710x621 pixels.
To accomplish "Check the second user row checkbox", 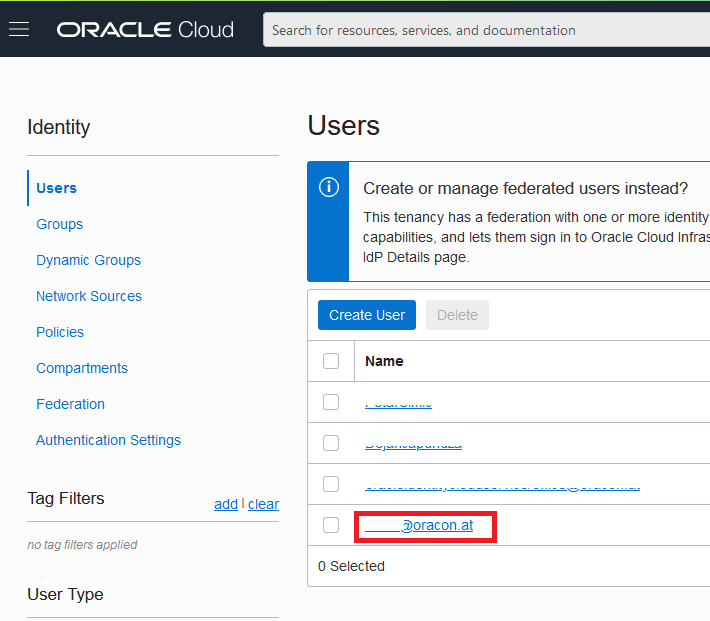I will click(331, 443).
